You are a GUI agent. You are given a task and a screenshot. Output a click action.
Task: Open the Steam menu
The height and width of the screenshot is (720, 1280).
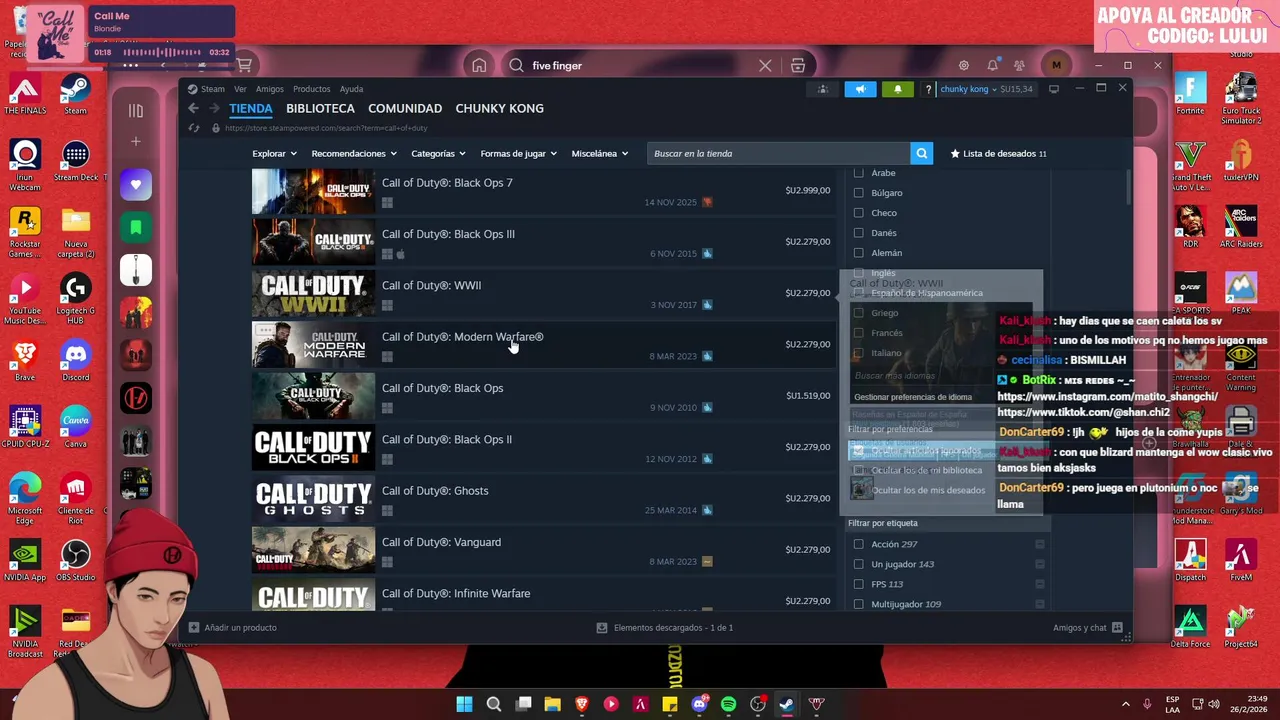[212, 89]
